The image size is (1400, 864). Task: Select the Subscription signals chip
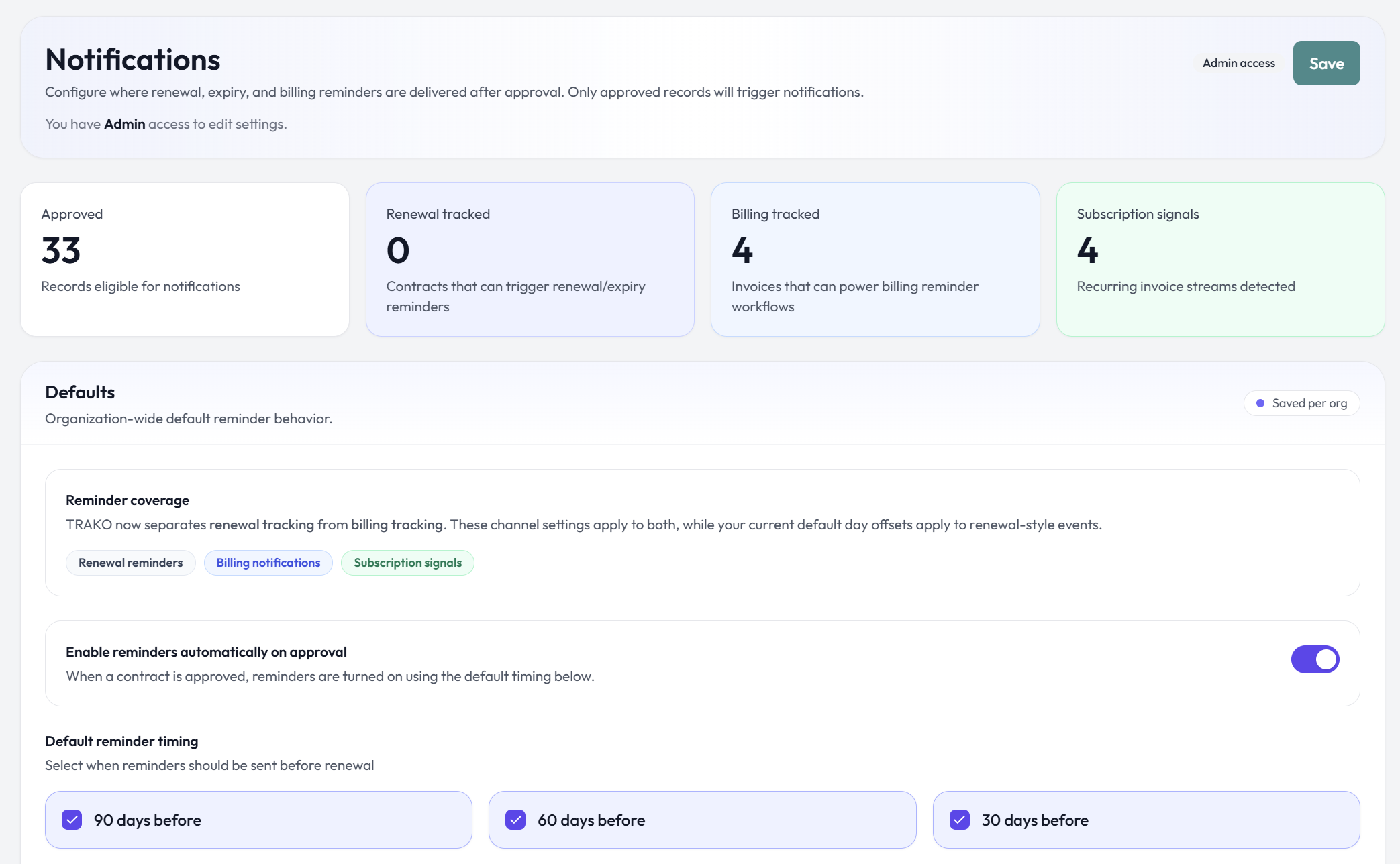pos(407,563)
